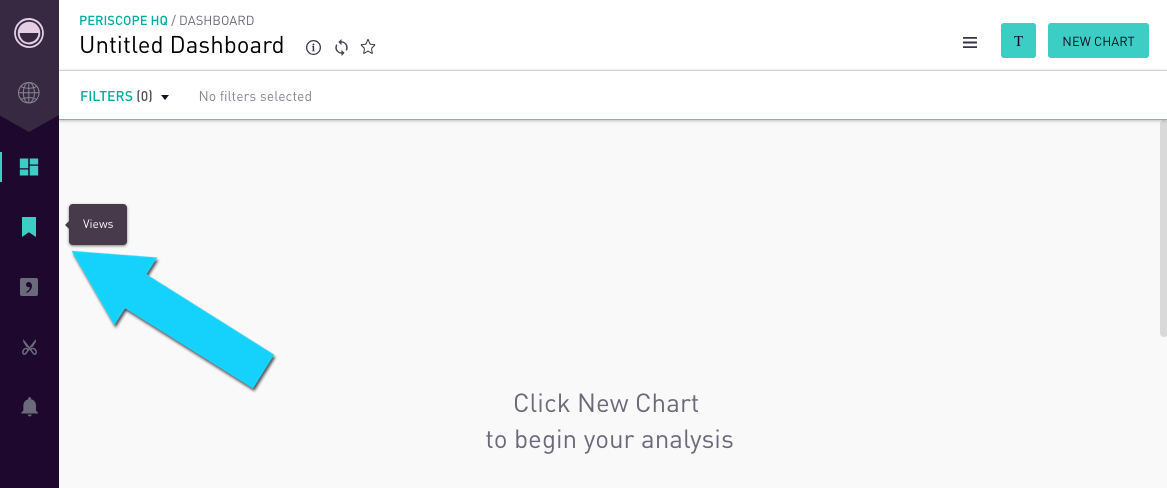The height and width of the screenshot is (488, 1167).
Task: Open the globe icon in sidebar
Action: click(x=29, y=93)
